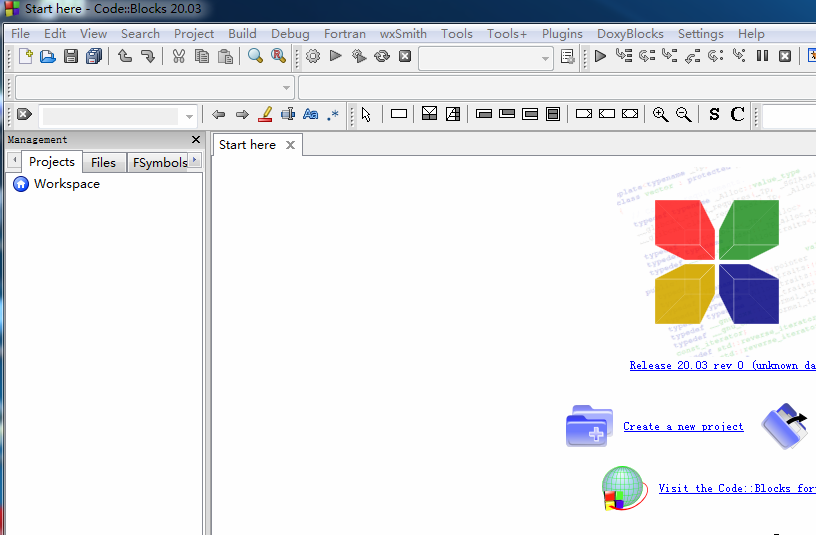
Task: Click the clear search box icon
Action: point(24,114)
